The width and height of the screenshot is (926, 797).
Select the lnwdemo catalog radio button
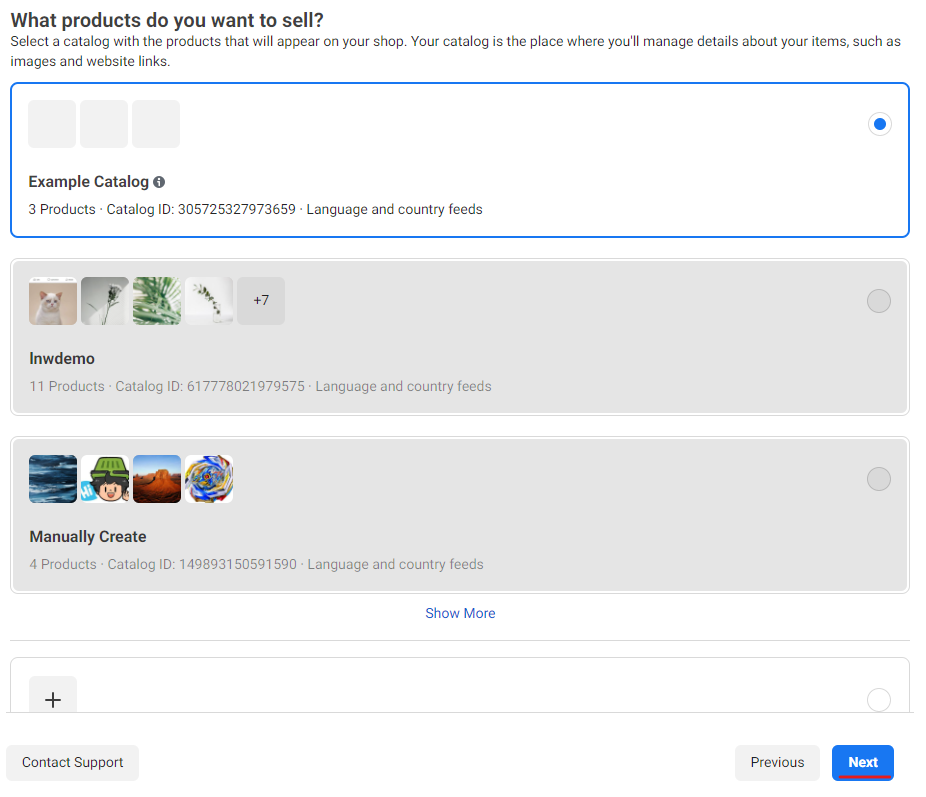point(878,301)
